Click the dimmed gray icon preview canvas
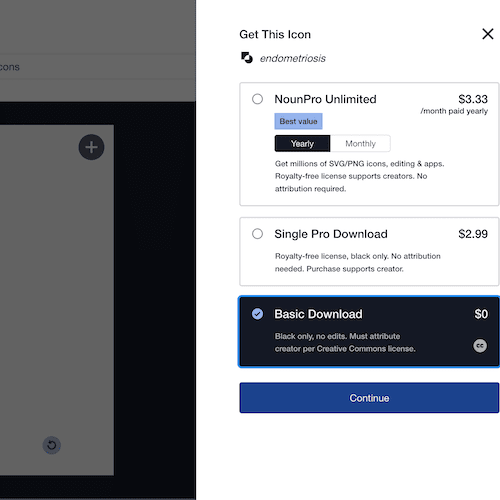 pyautogui.click(x=57, y=300)
